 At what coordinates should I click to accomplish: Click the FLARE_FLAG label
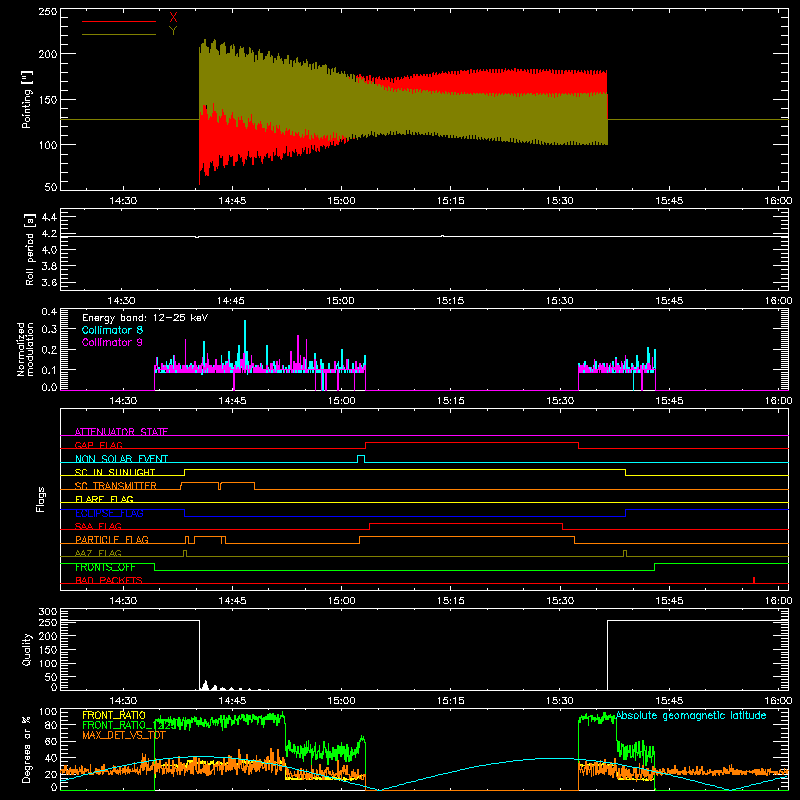coord(104,499)
